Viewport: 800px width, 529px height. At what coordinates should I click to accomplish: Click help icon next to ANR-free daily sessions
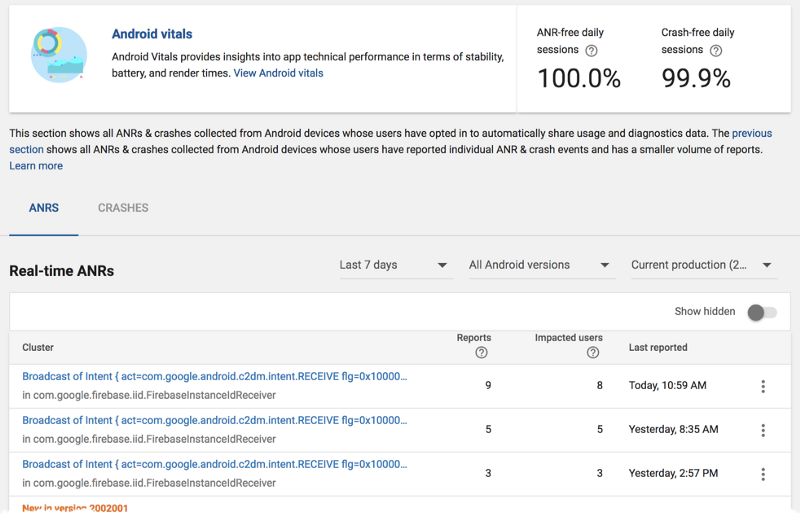(591, 50)
